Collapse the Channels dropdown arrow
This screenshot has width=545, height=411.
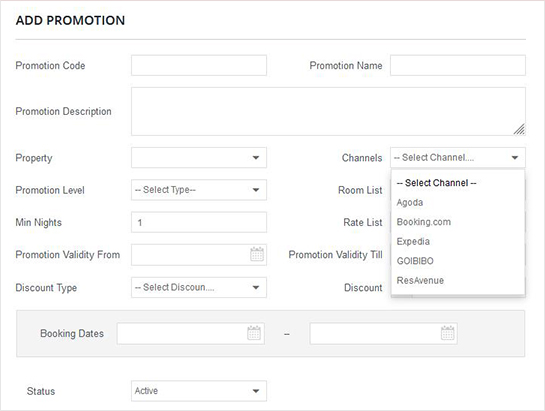click(x=515, y=158)
